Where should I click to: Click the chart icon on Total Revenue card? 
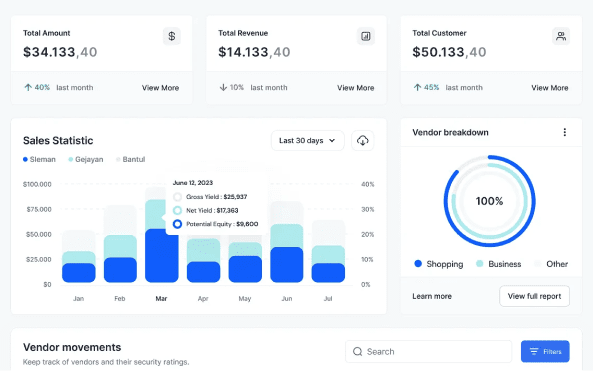(366, 36)
